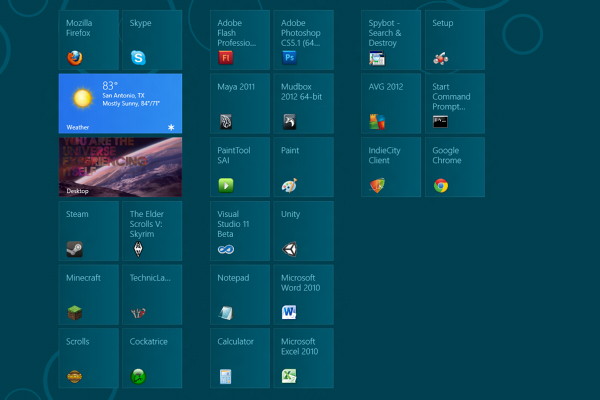Open the Mozilla Firefox tile
600x400 pixels.
tap(88, 40)
